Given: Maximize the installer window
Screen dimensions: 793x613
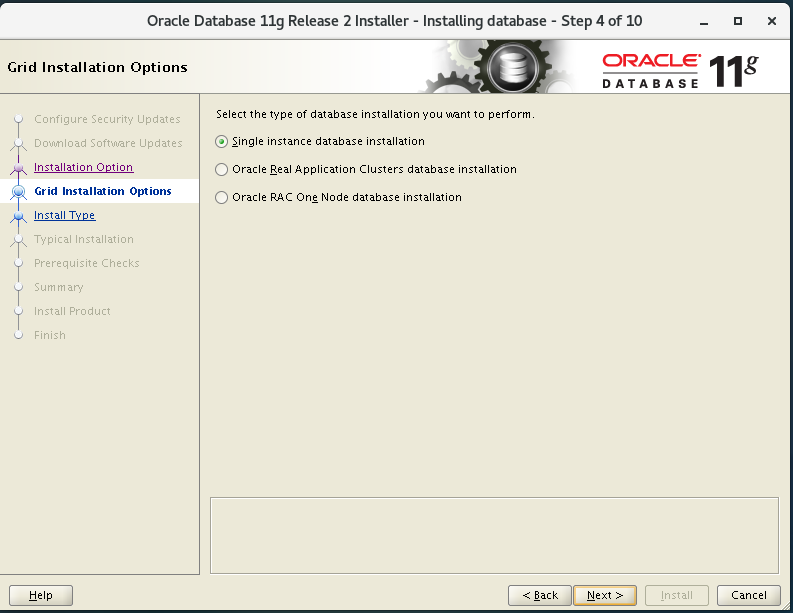Looking at the screenshot, I should pyautogui.click(x=738, y=21).
